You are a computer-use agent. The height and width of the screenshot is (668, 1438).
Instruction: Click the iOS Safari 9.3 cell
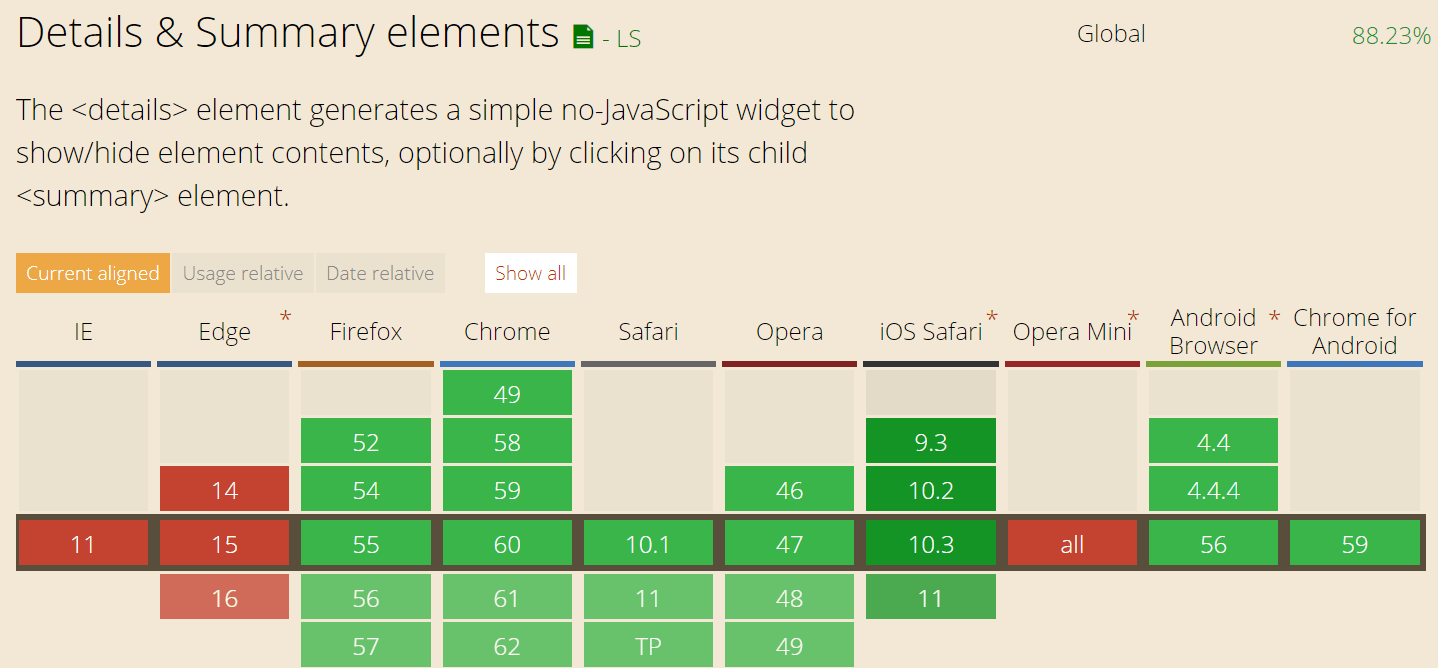(x=931, y=441)
